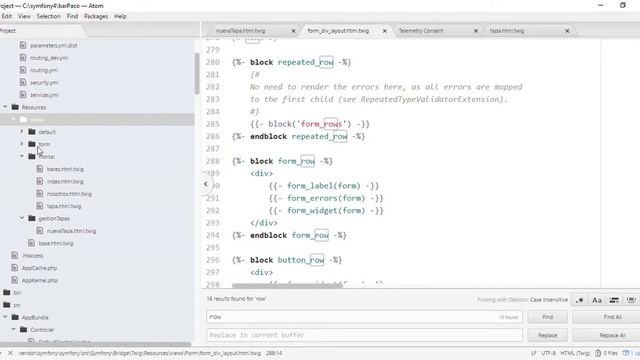Click the Find button
This screenshot has height=360, width=640.
[547, 317]
